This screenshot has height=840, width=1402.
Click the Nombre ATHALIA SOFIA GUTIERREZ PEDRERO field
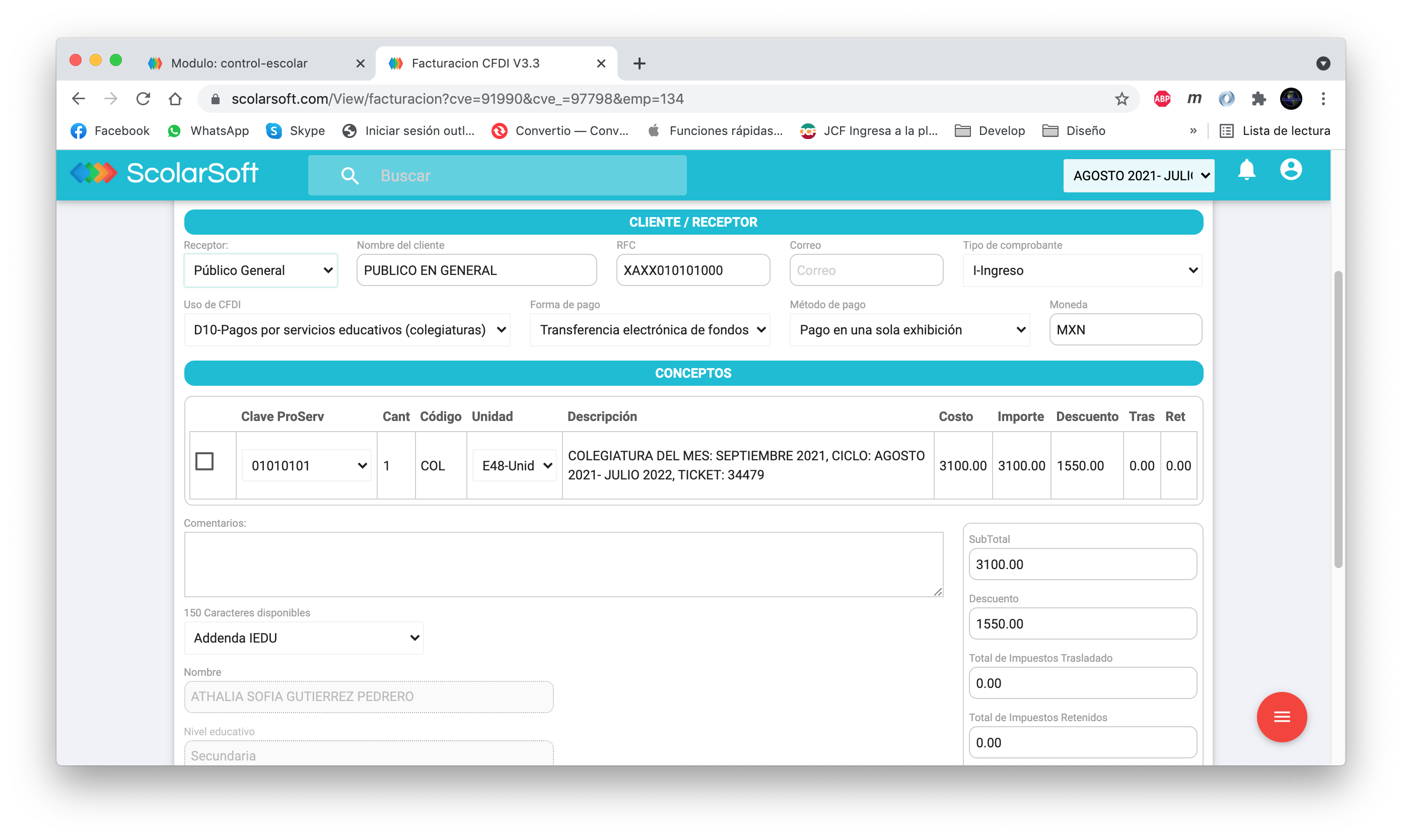tap(369, 696)
